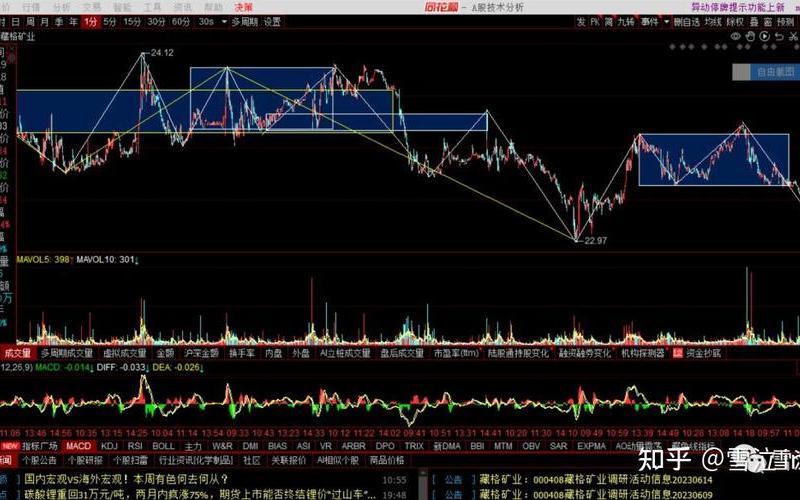The width and height of the screenshot is (800, 500).
Task: Switch to the 5分 period
Action: pos(110,22)
